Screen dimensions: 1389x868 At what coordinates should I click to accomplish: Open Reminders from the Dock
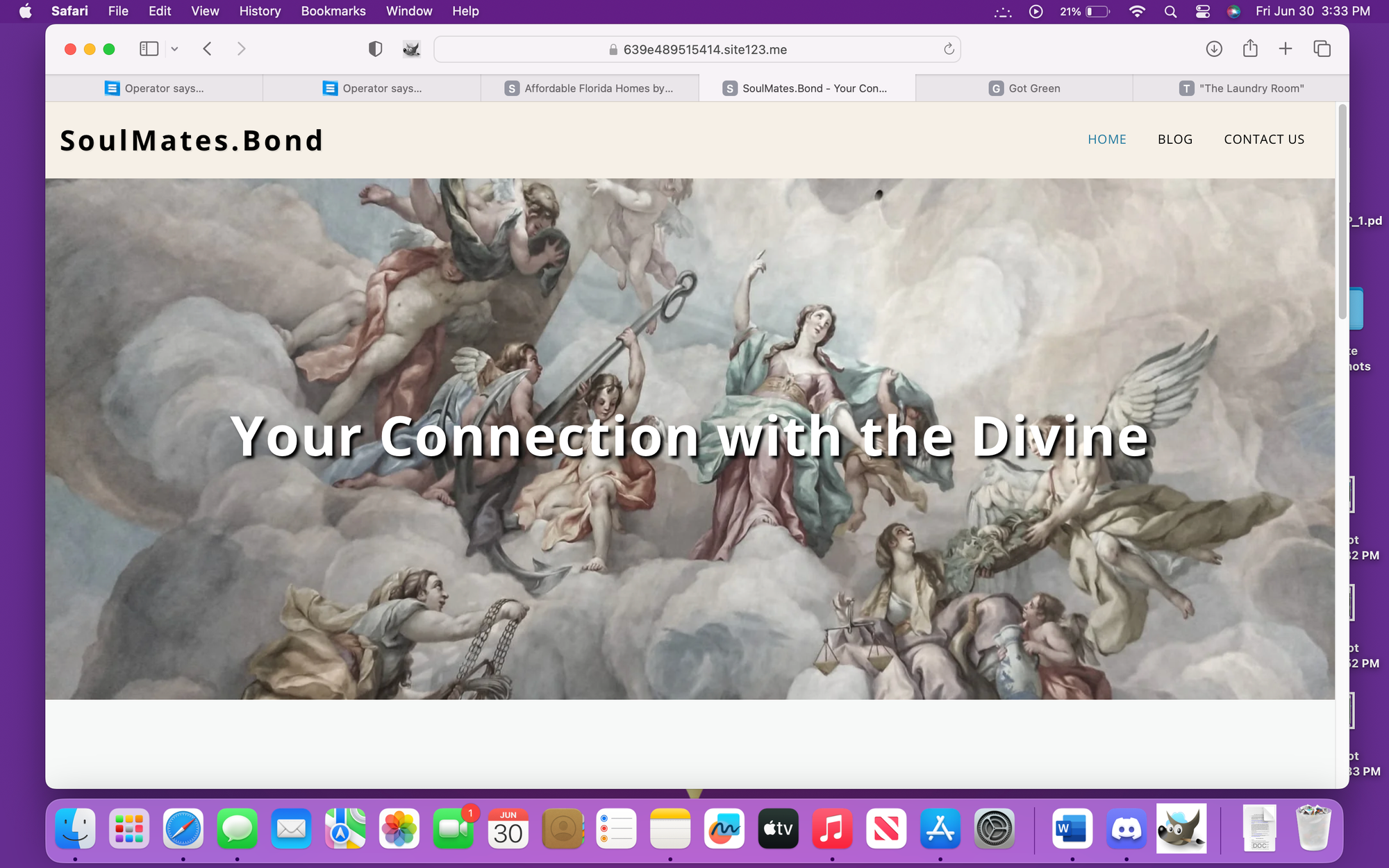pyautogui.click(x=616, y=828)
